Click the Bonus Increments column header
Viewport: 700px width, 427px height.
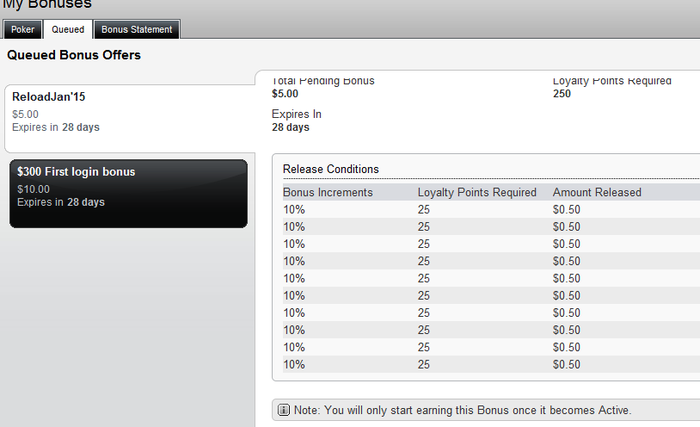point(327,192)
